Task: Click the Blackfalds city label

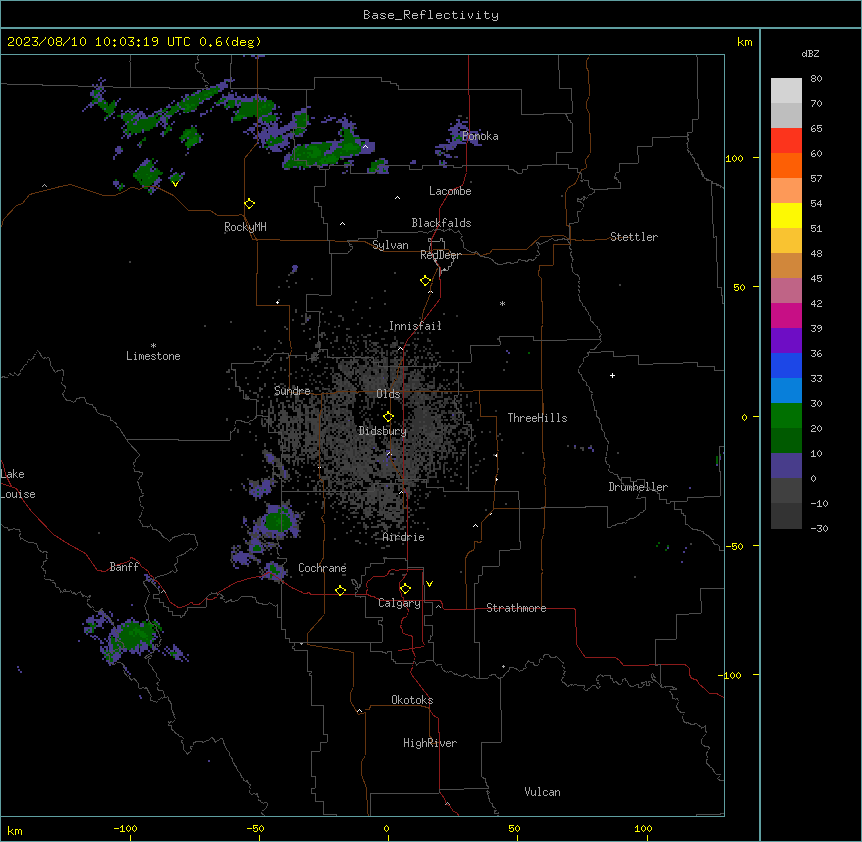Action: pyautogui.click(x=441, y=223)
